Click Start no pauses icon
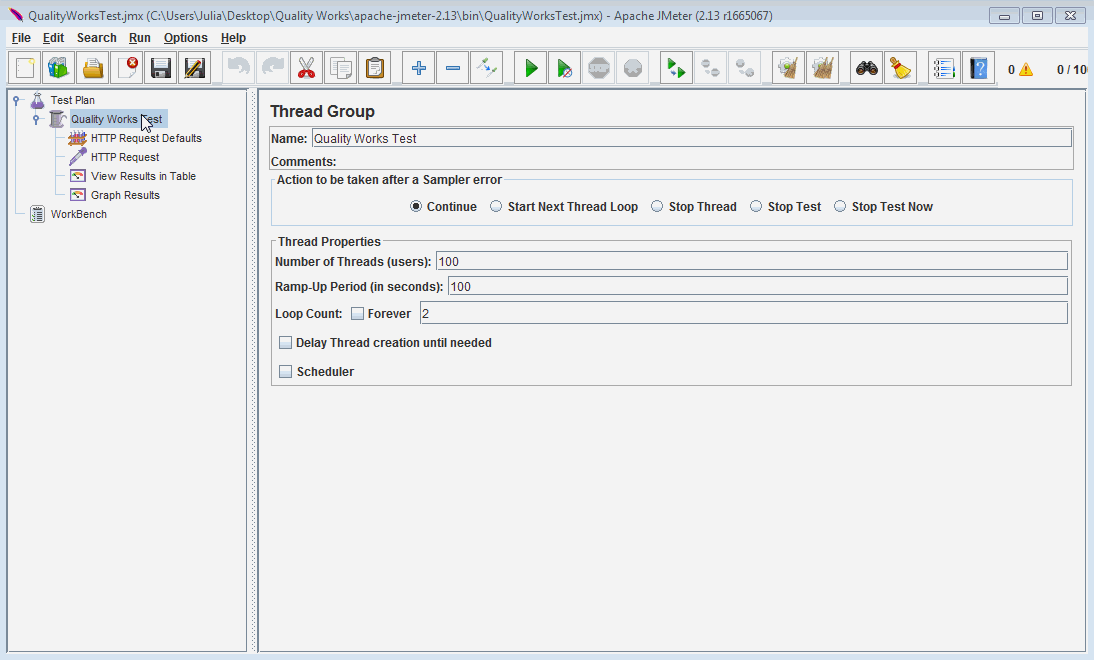Screen dimensions: 1094x660 coord(564,68)
